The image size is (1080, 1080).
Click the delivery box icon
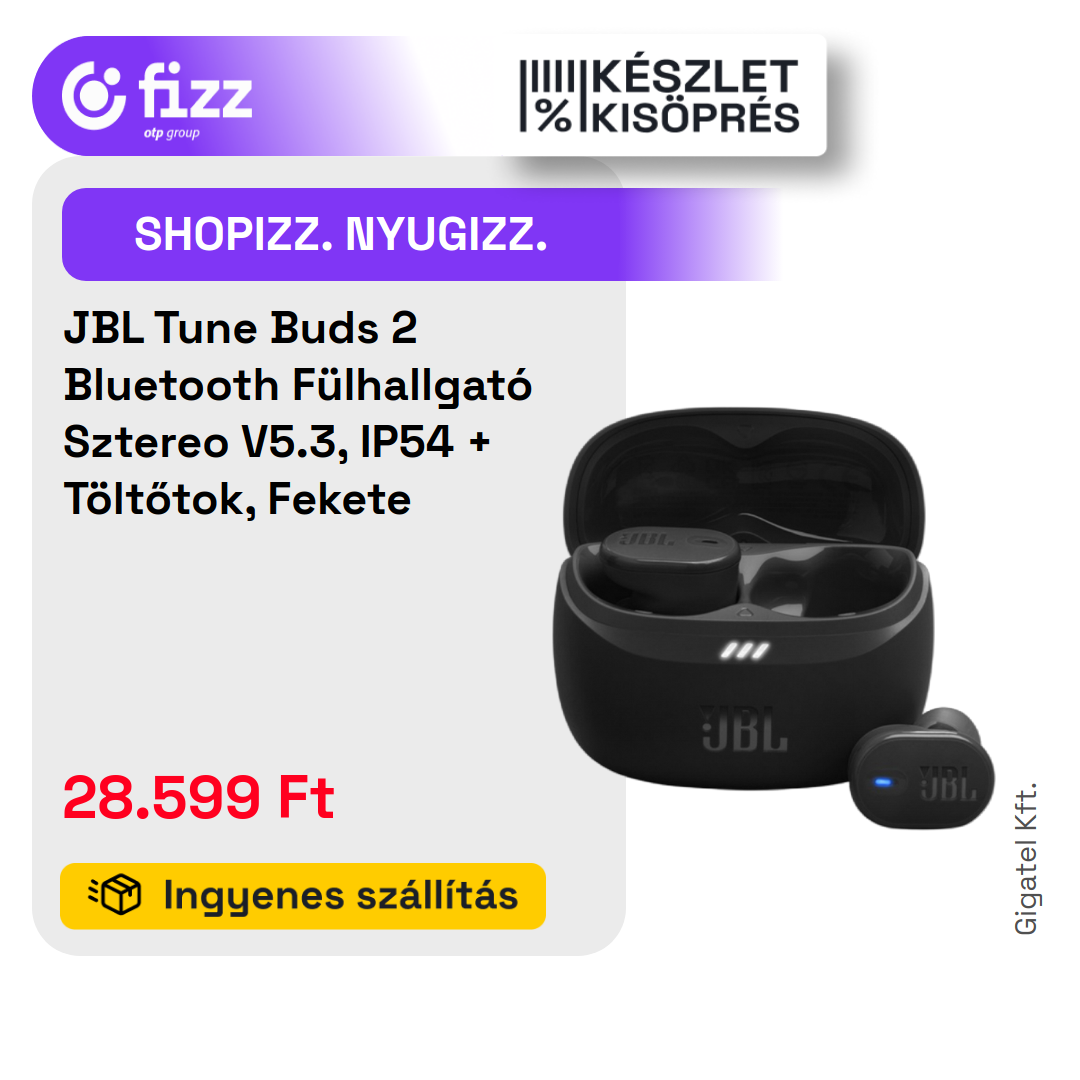(115, 895)
